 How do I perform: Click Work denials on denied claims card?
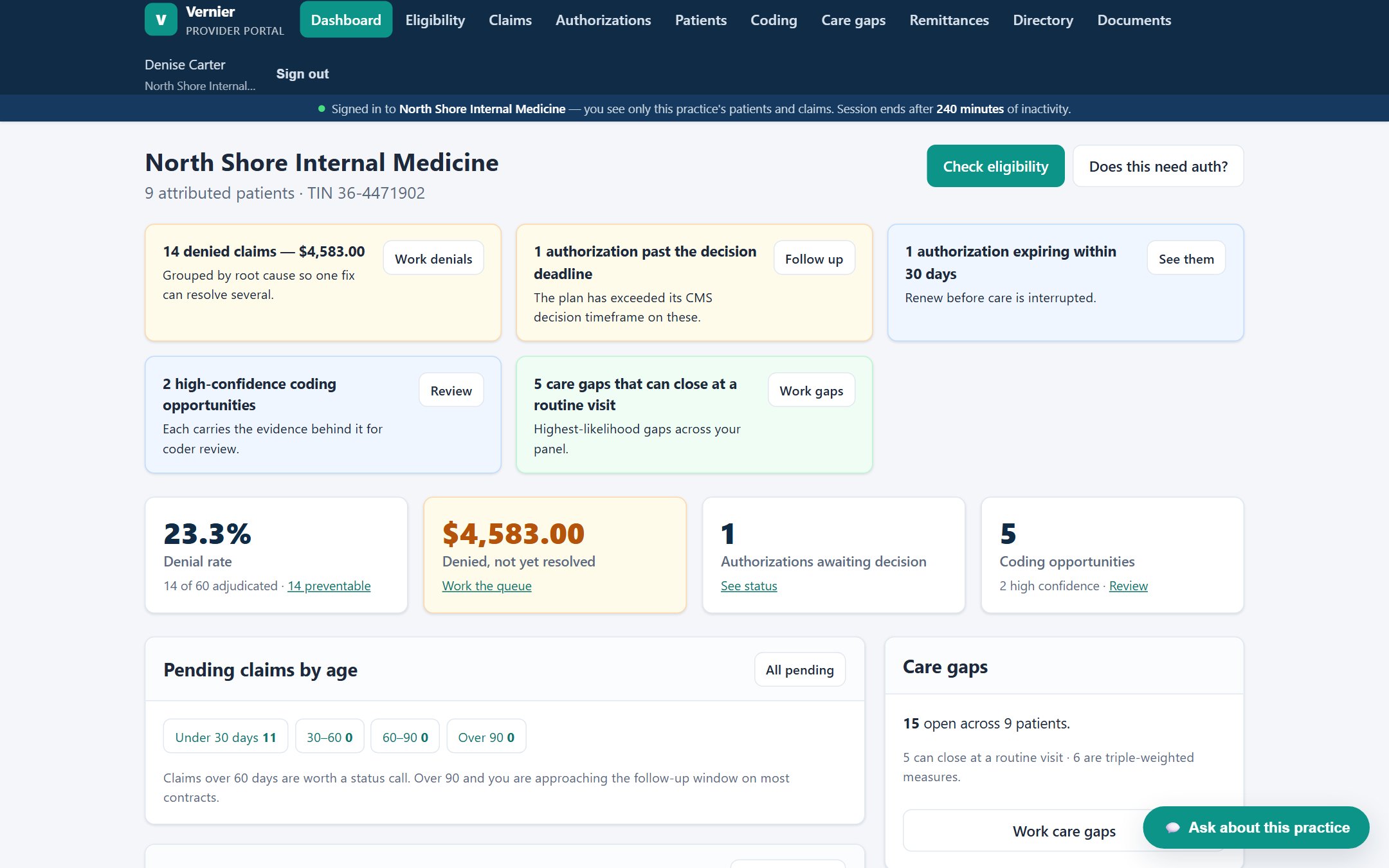coord(433,258)
